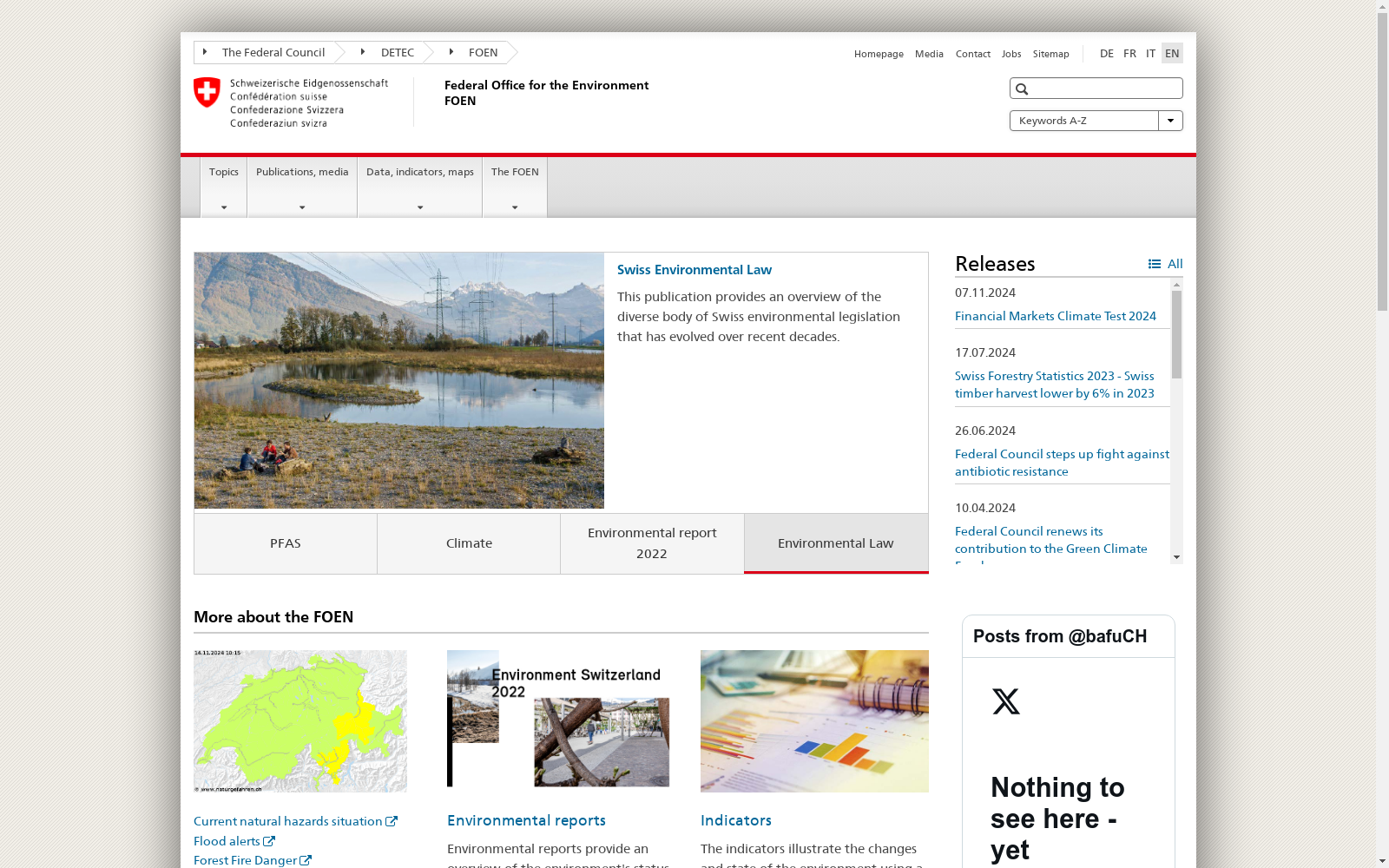
Task: Click the page scrollbar down arrow
Action: tap(1382, 861)
